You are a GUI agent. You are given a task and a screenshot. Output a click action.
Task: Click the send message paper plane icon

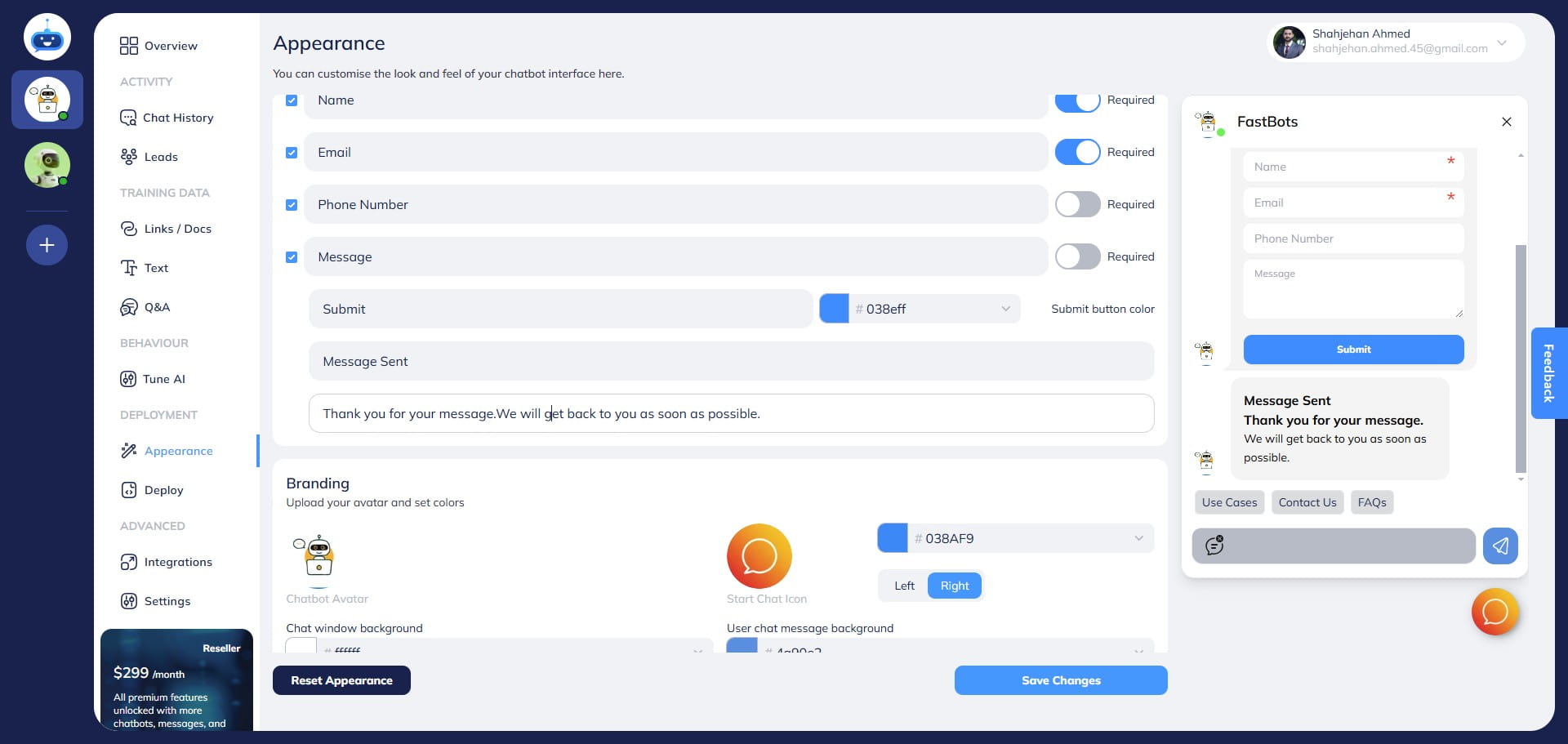coord(1500,546)
